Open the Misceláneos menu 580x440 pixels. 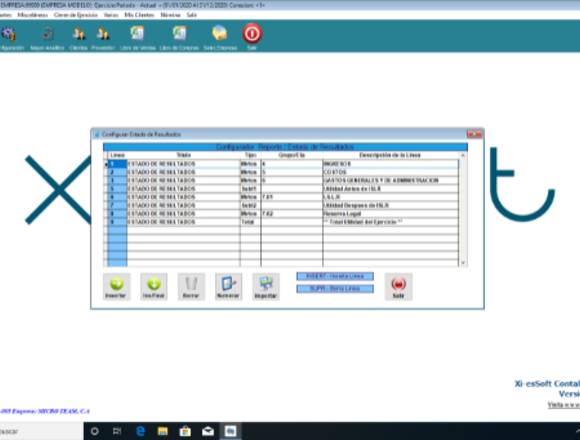33,15
